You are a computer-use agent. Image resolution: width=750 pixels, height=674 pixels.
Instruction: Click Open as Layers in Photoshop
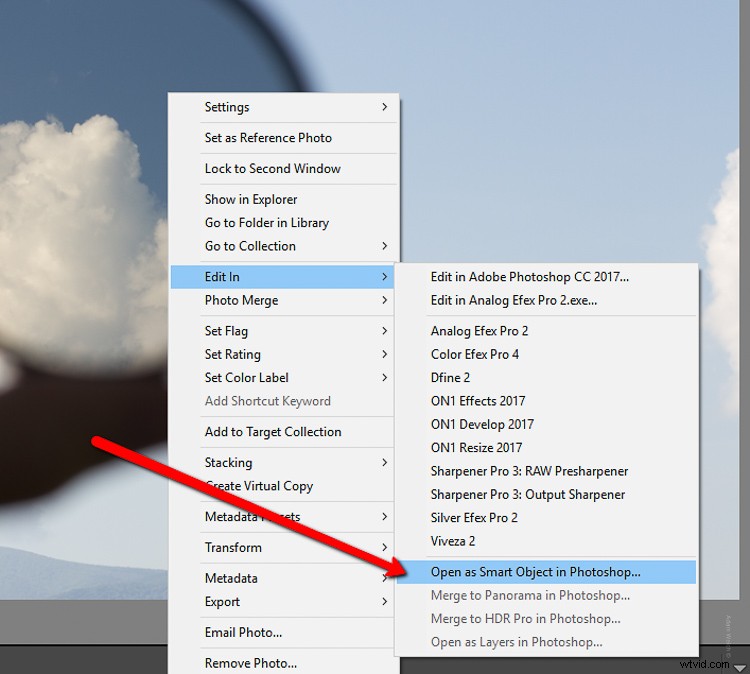pyautogui.click(x=546, y=642)
